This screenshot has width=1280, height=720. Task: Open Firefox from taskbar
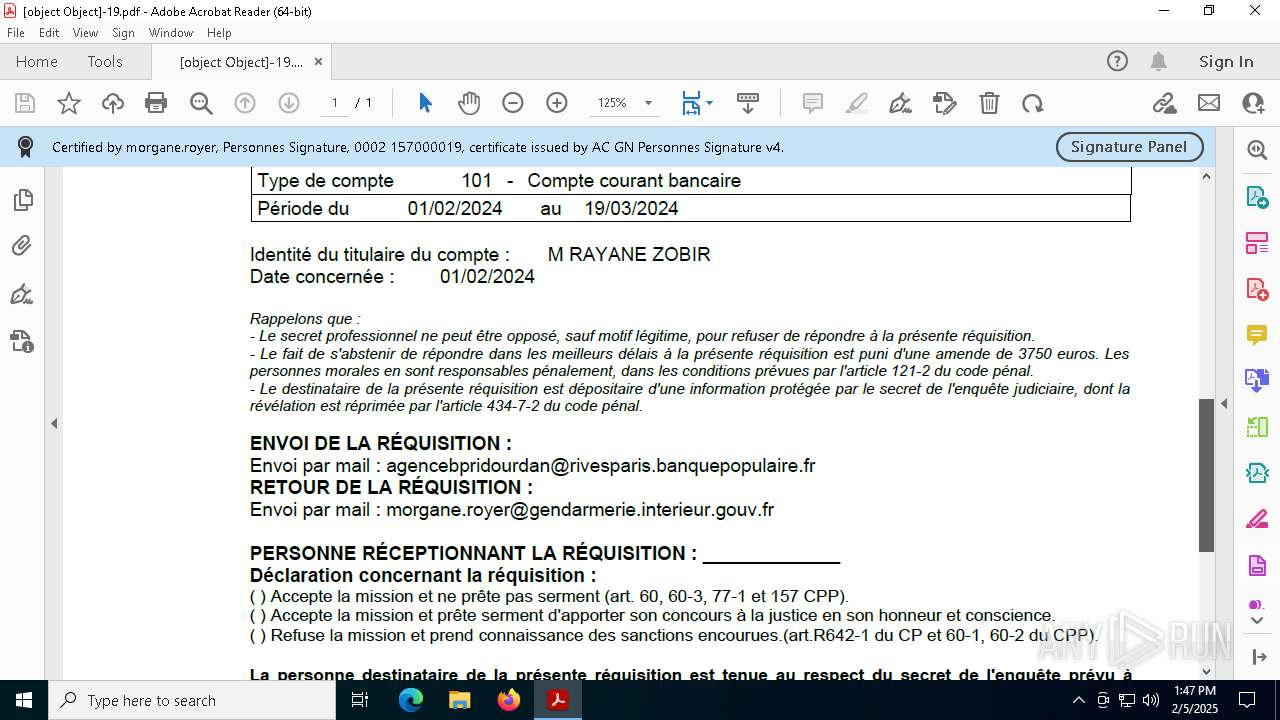509,700
